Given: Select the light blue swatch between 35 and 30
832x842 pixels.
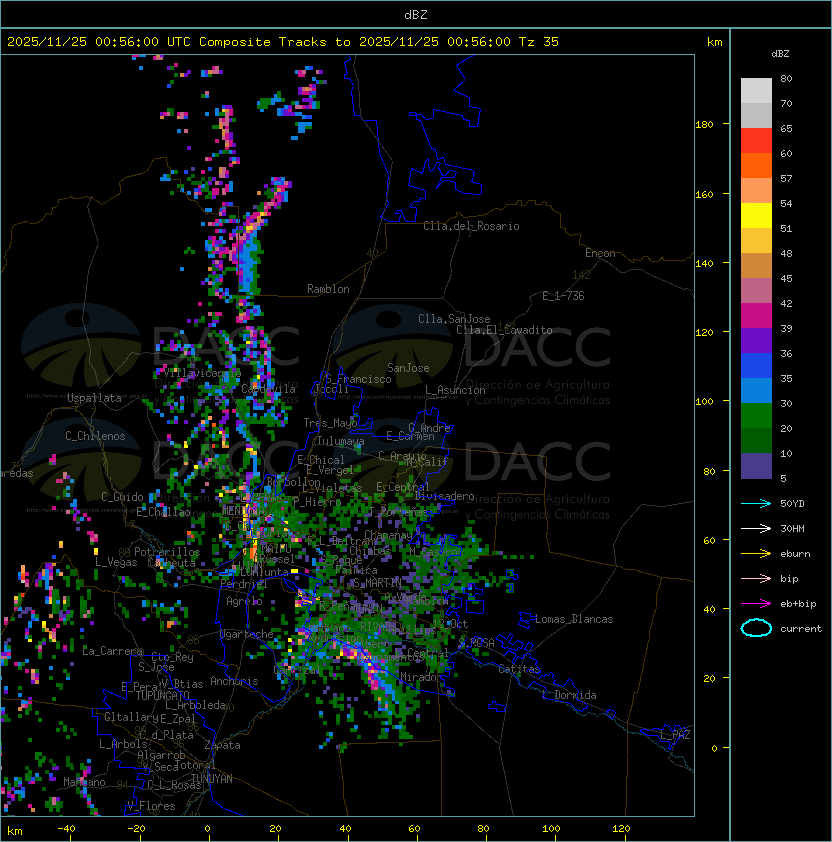Looking at the screenshot, I should click(756, 391).
